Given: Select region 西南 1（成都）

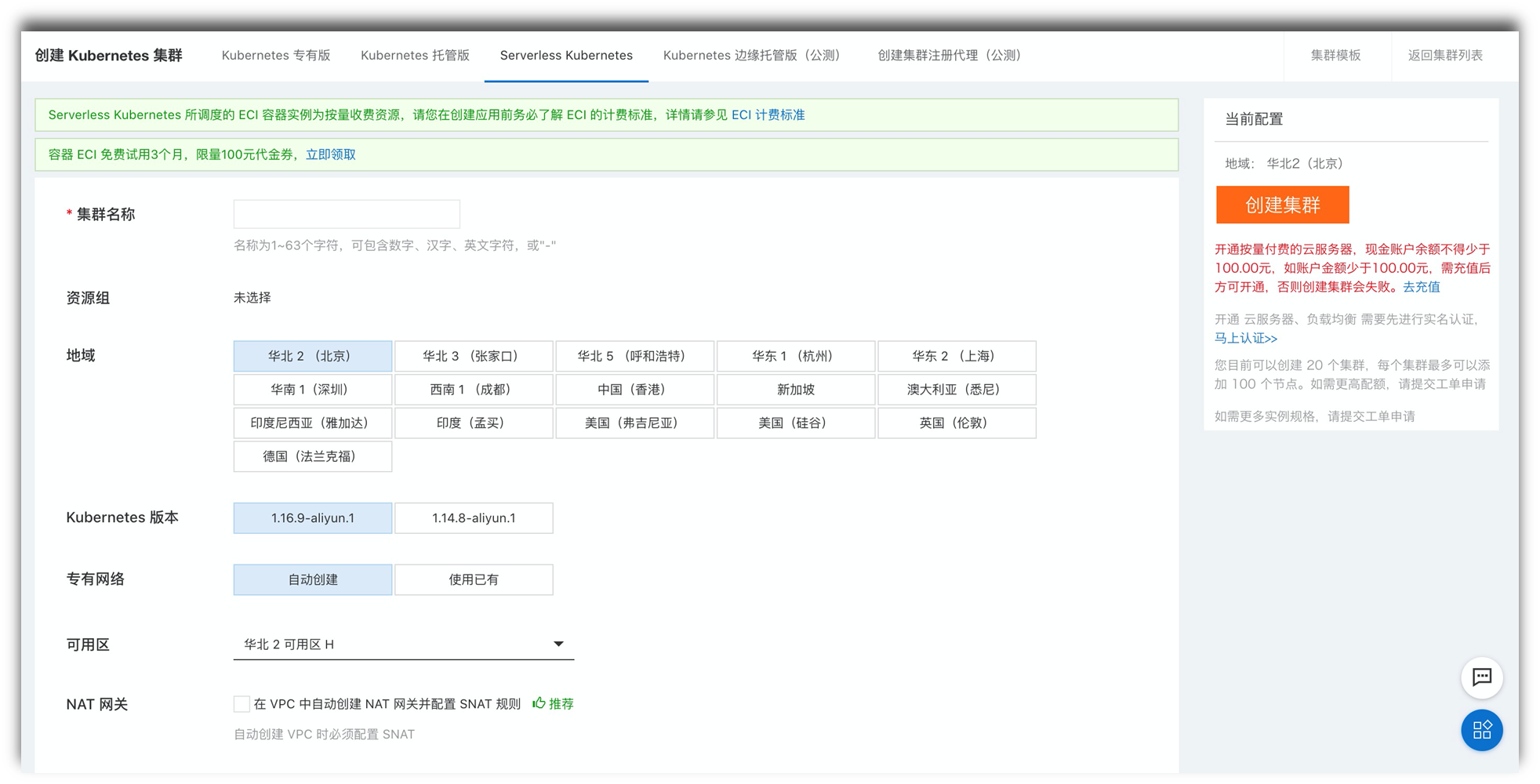Looking at the screenshot, I should [x=474, y=390].
